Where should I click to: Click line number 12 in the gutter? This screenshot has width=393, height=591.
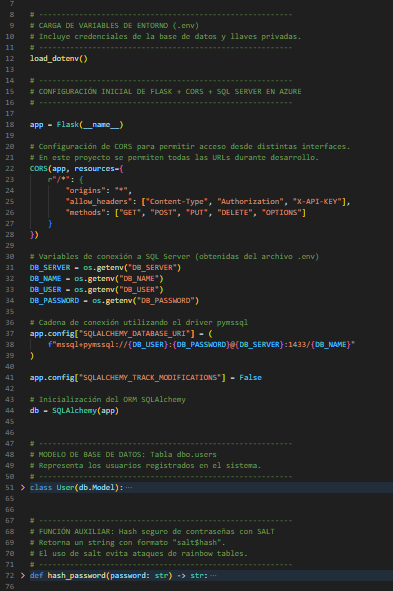point(10,58)
